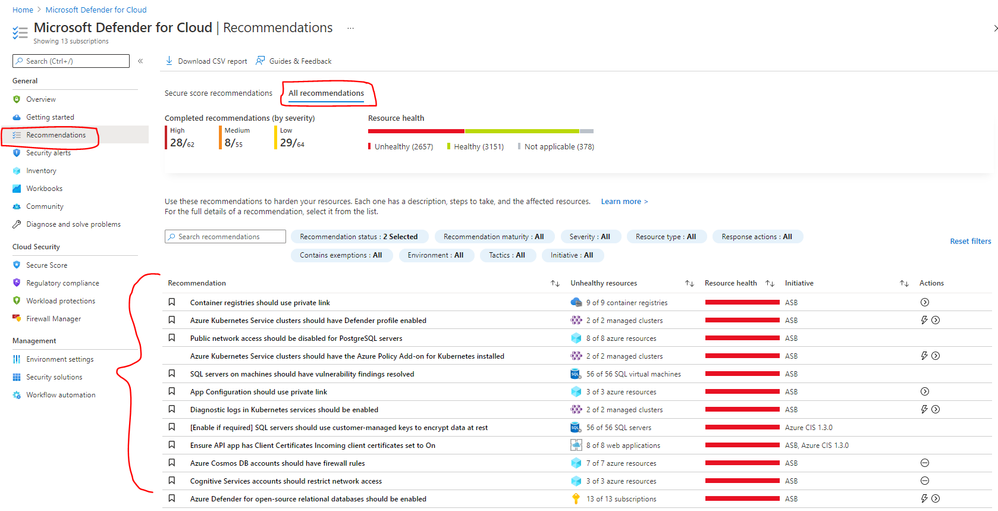Click the web applications resource icon
The image size is (998, 511).
pos(577,445)
